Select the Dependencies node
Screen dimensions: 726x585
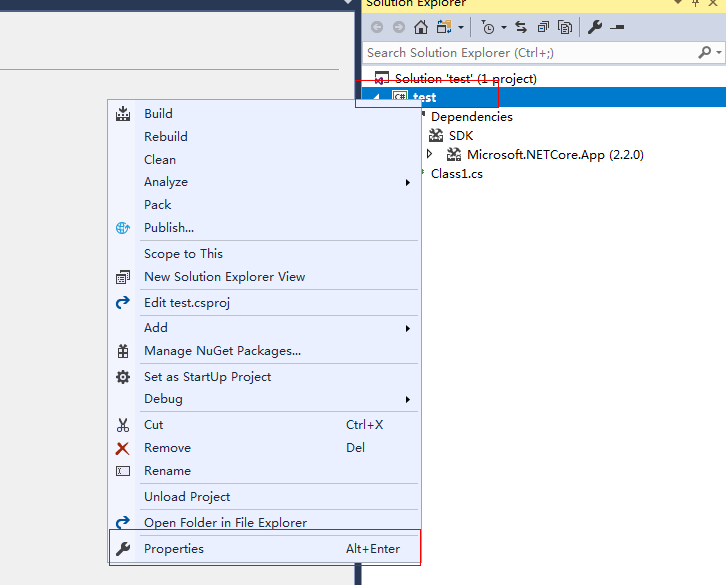[x=471, y=117]
